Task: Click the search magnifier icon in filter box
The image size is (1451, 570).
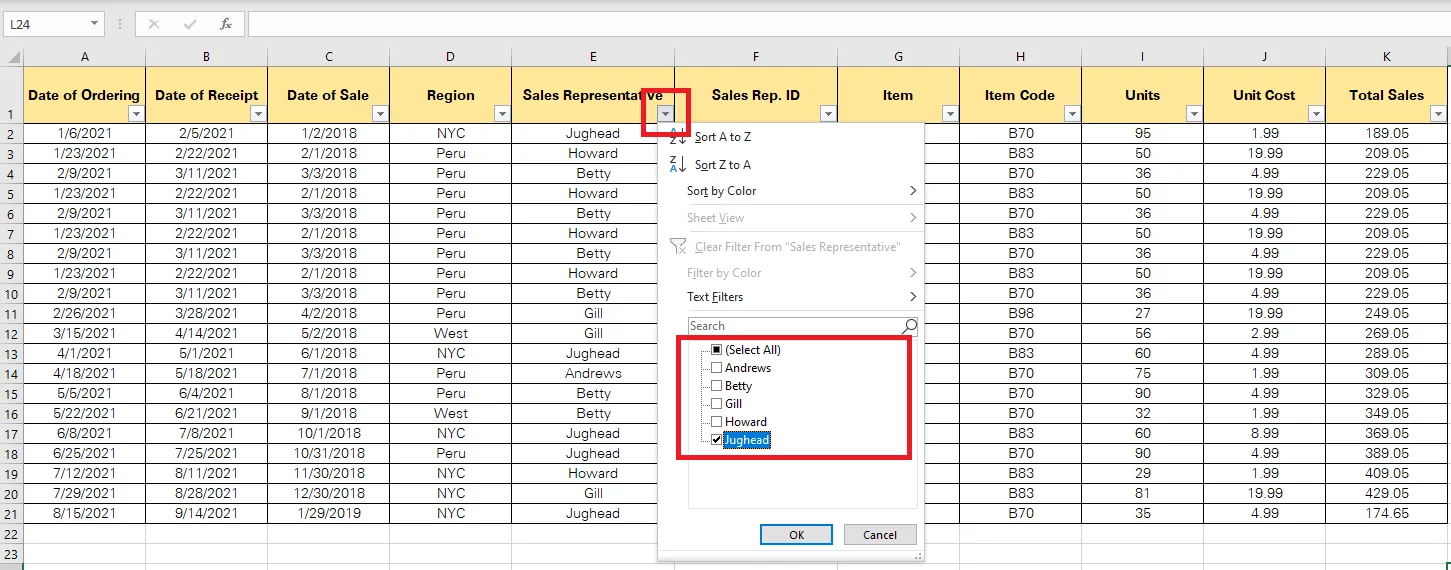Action: coord(909,326)
